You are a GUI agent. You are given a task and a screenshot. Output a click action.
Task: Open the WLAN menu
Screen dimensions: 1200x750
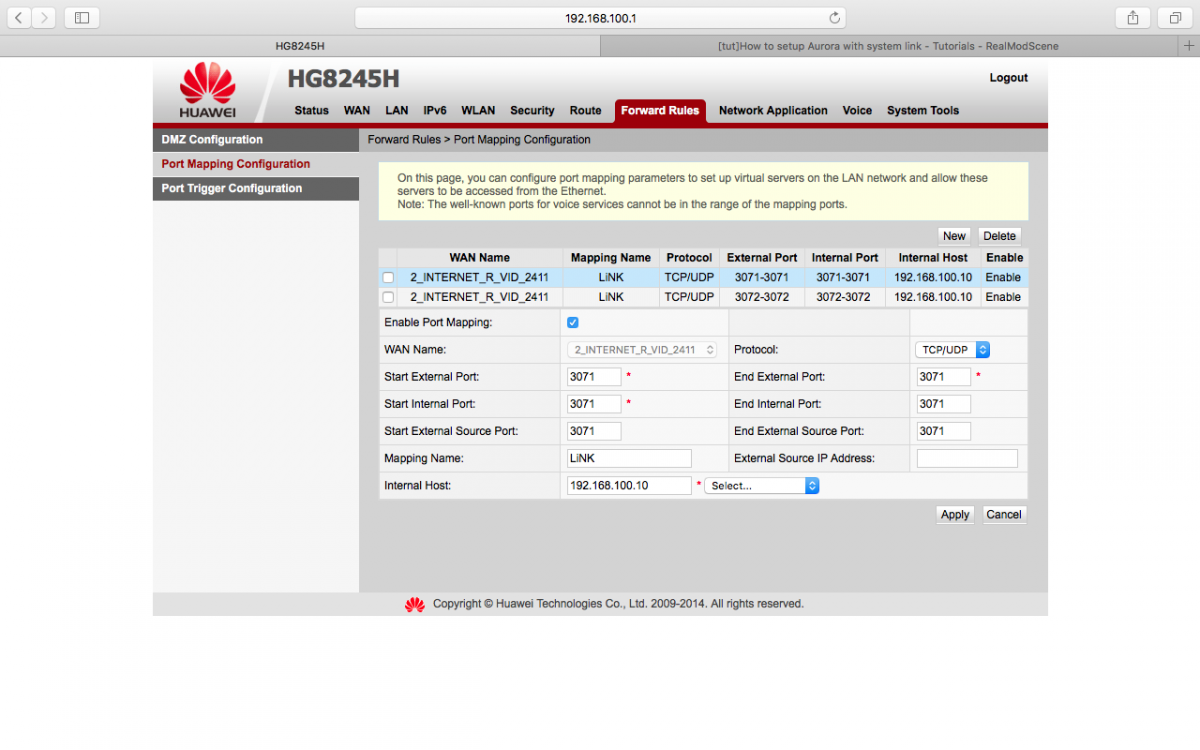pyautogui.click(x=478, y=111)
